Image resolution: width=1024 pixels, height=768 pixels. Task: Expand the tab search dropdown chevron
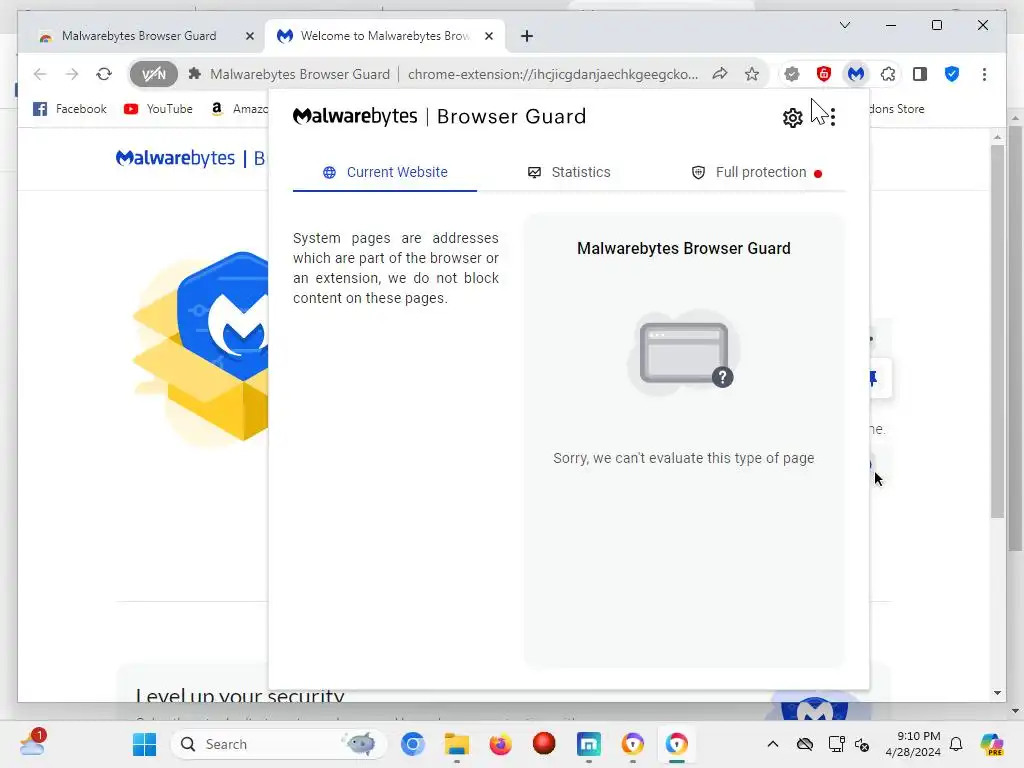[x=844, y=25]
